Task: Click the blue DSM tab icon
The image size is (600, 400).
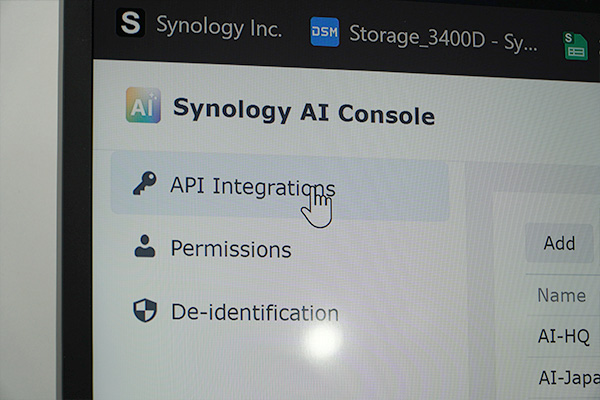Action: tap(324, 32)
